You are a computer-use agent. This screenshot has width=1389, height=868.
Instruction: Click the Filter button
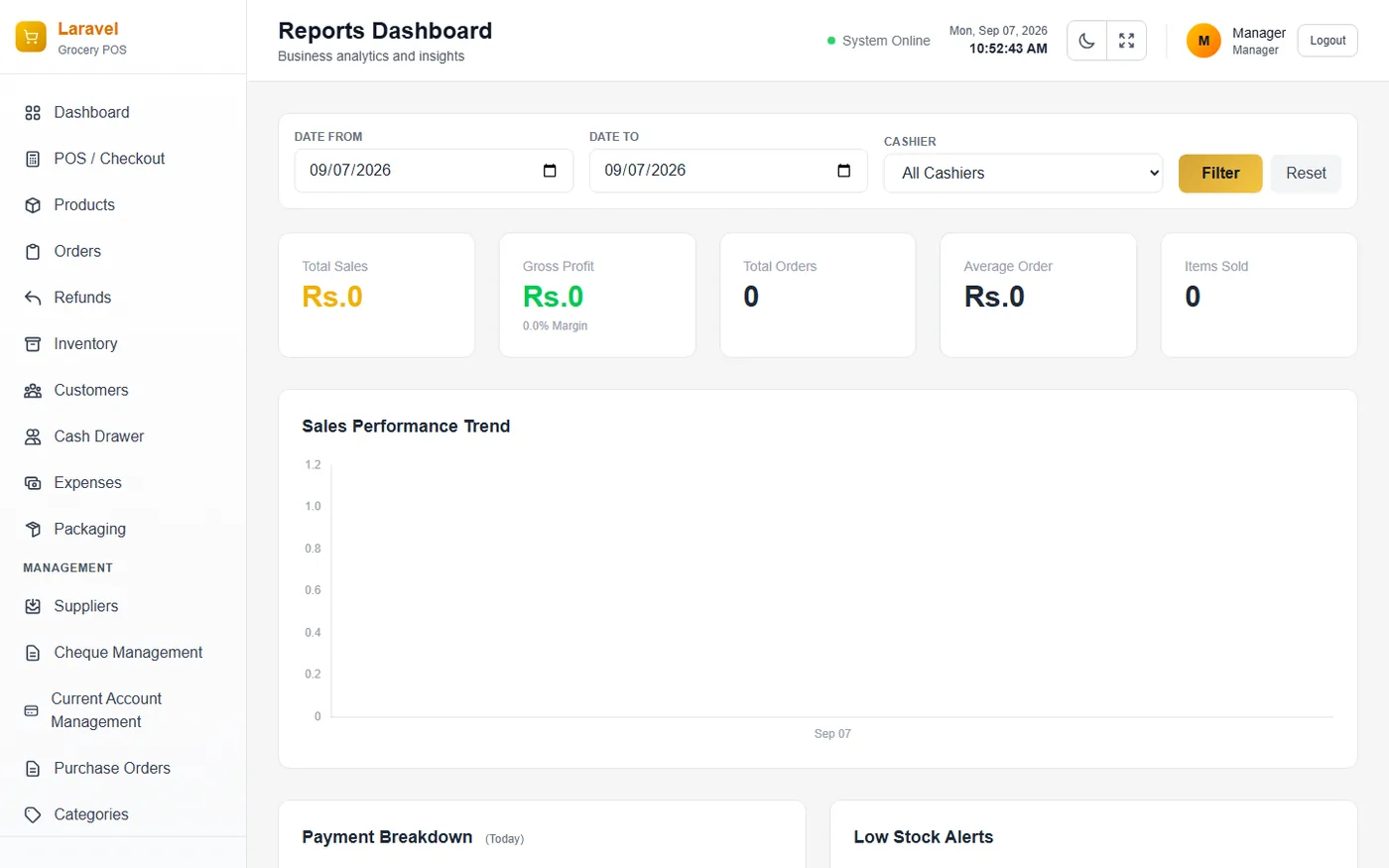tap(1220, 174)
